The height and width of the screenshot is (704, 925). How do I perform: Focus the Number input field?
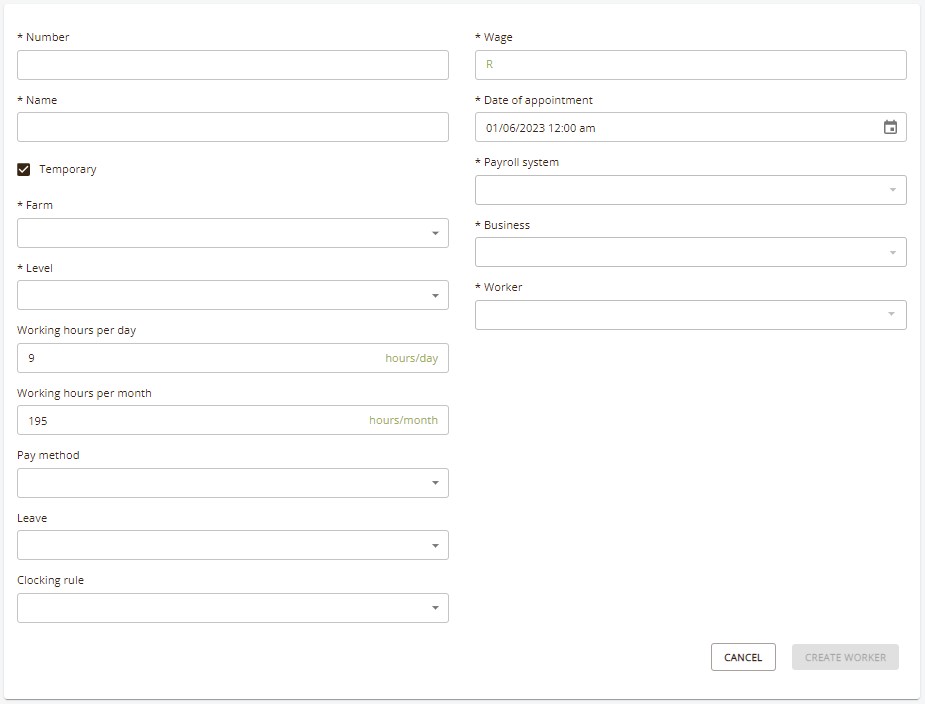(233, 65)
